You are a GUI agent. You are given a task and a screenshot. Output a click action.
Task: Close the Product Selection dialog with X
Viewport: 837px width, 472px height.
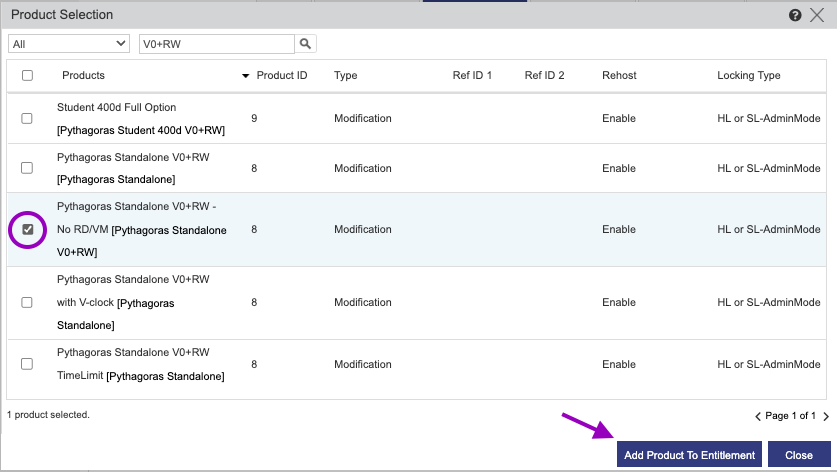(x=817, y=15)
